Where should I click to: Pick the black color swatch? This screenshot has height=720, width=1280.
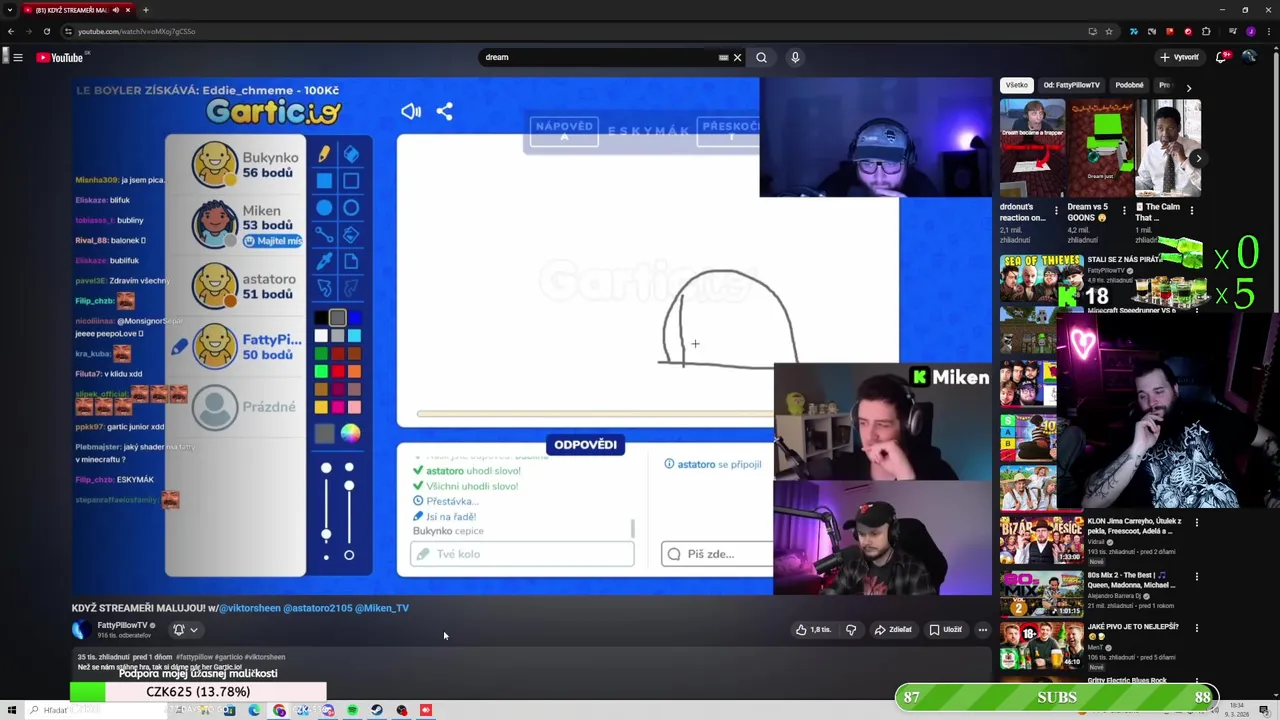click(x=321, y=318)
